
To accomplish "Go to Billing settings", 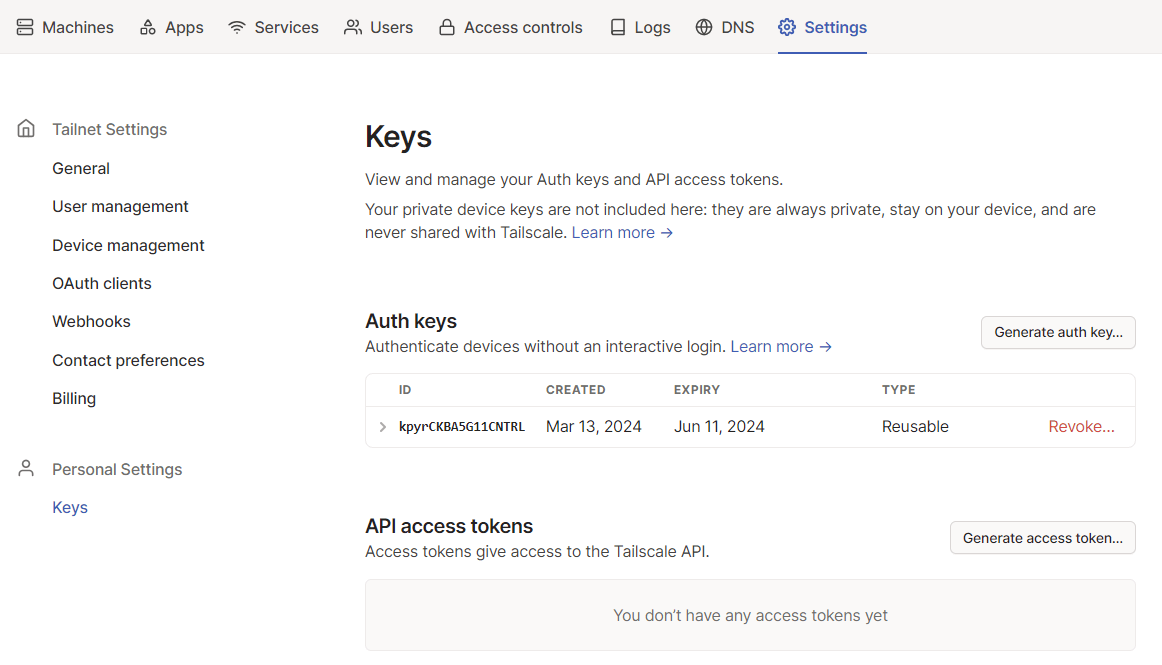I will coord(74,398).
